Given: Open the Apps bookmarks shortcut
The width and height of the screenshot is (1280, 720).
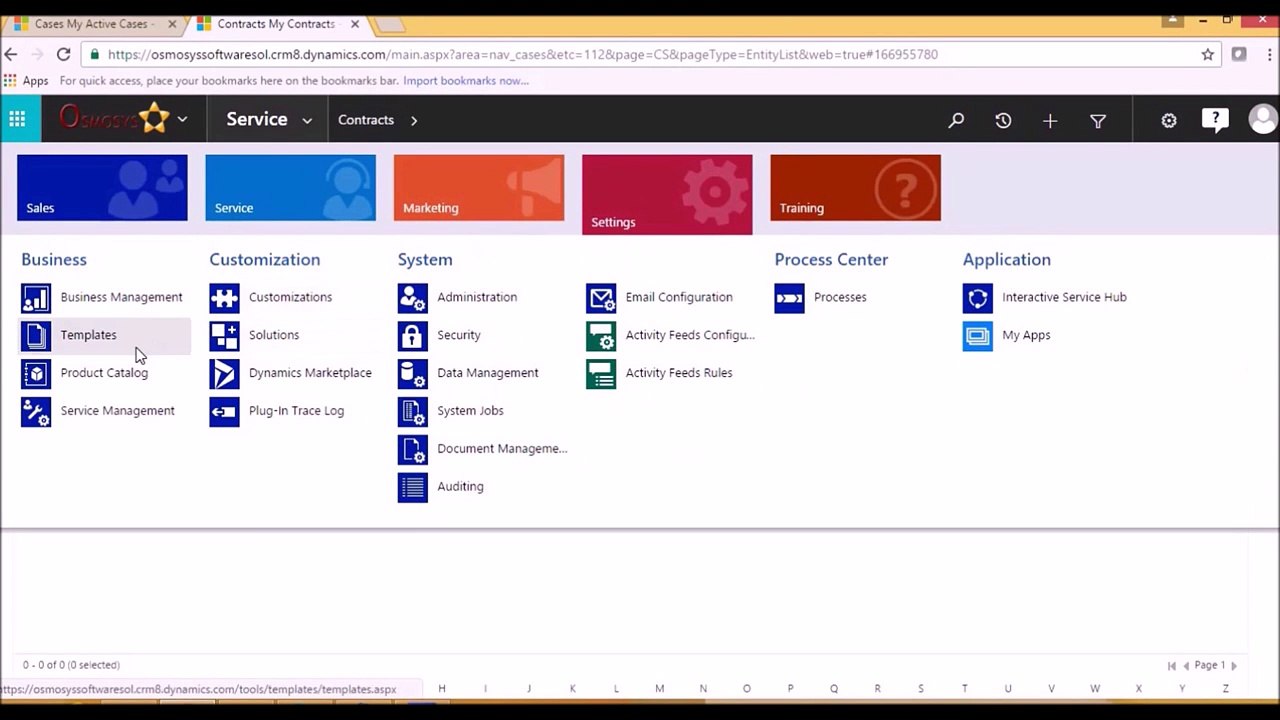Looking at the screenshot, I should 26,81.
